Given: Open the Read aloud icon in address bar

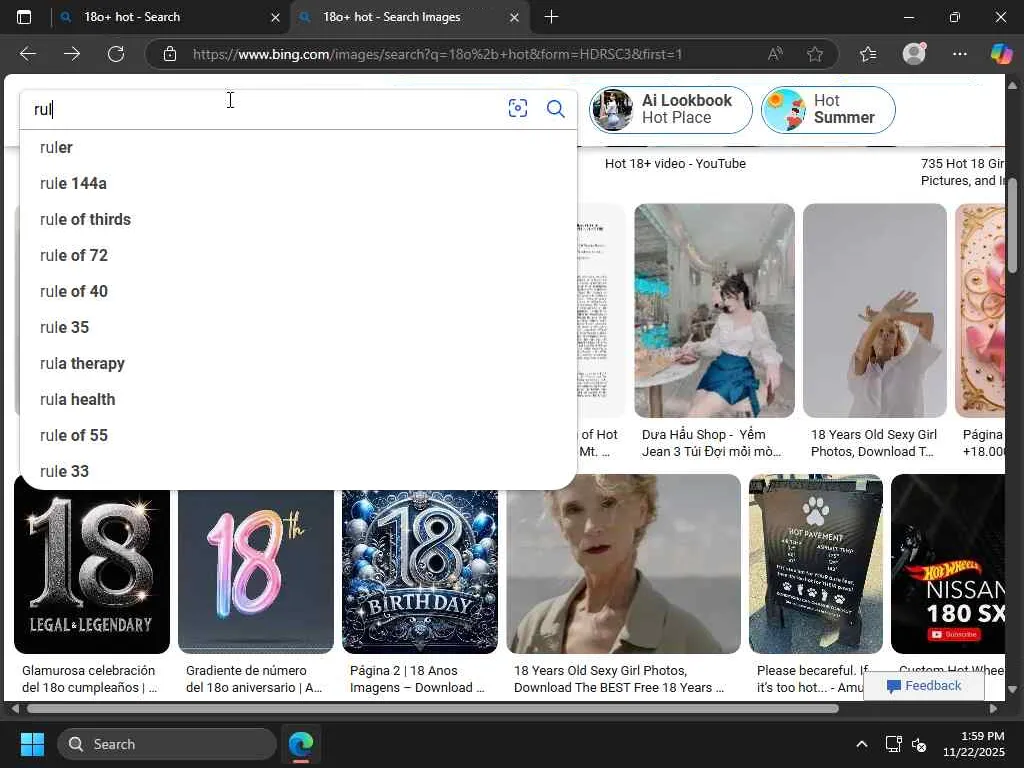Looking at the screenshot, I should click(x=775, y=54).
